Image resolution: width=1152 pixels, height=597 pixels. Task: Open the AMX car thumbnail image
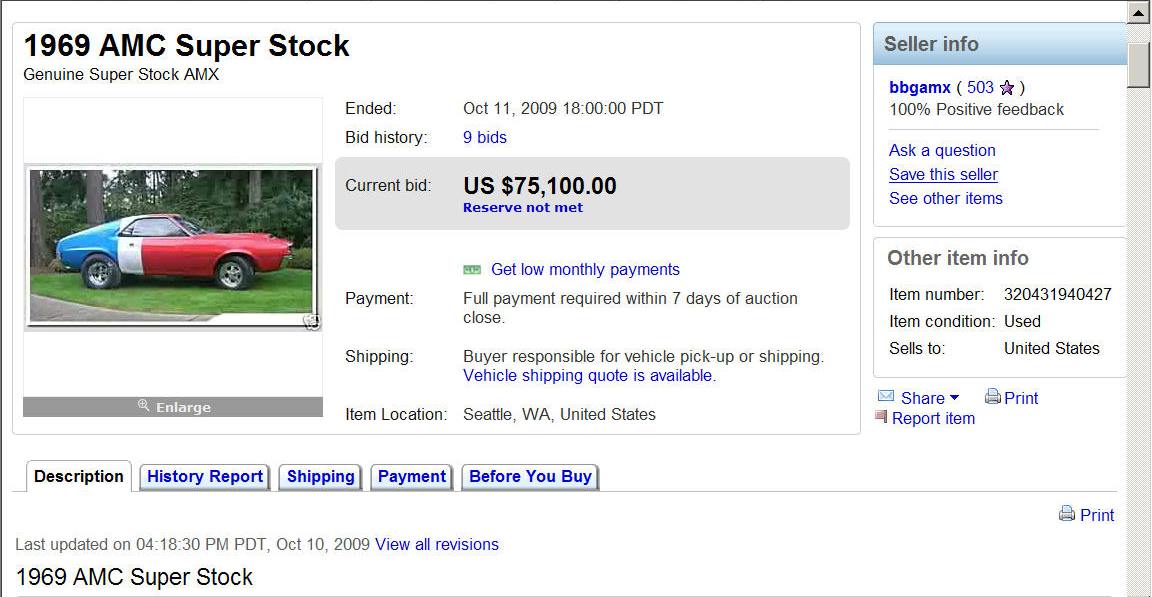tap(173, 246)
